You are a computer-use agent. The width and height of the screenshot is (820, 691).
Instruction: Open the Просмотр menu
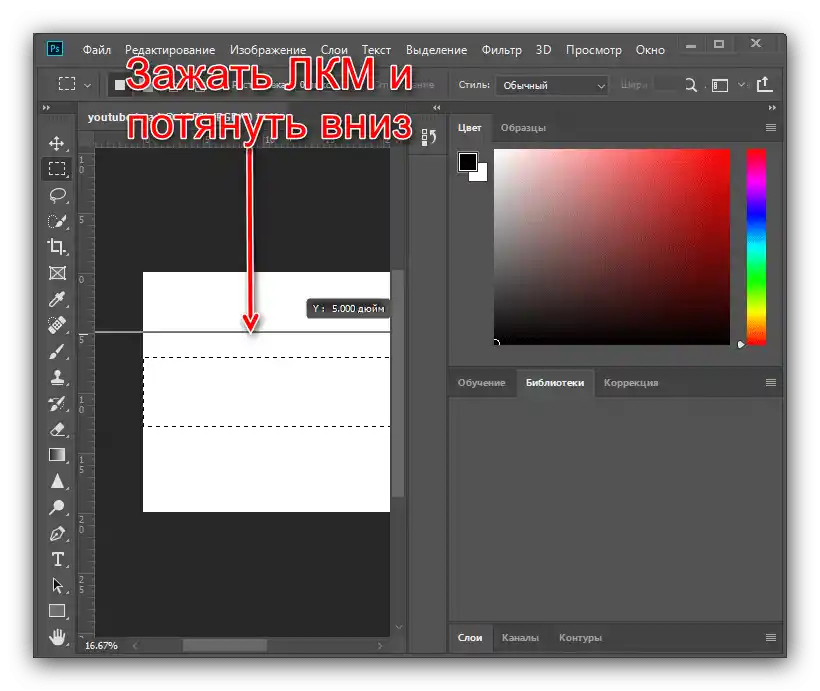pyautogui.click(x=594, y=50)
